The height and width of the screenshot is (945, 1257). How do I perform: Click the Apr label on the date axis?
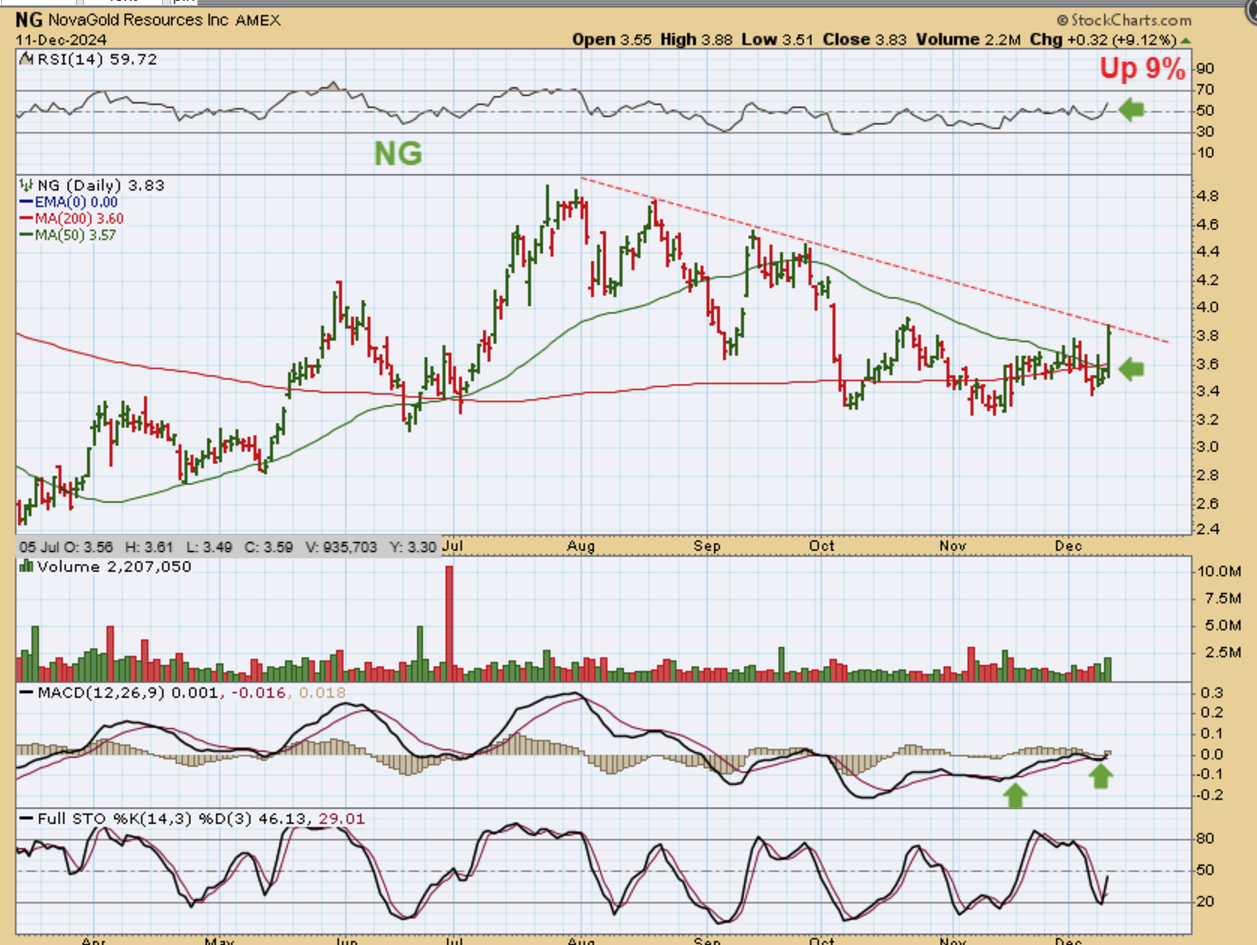click(x=94, y=940)
